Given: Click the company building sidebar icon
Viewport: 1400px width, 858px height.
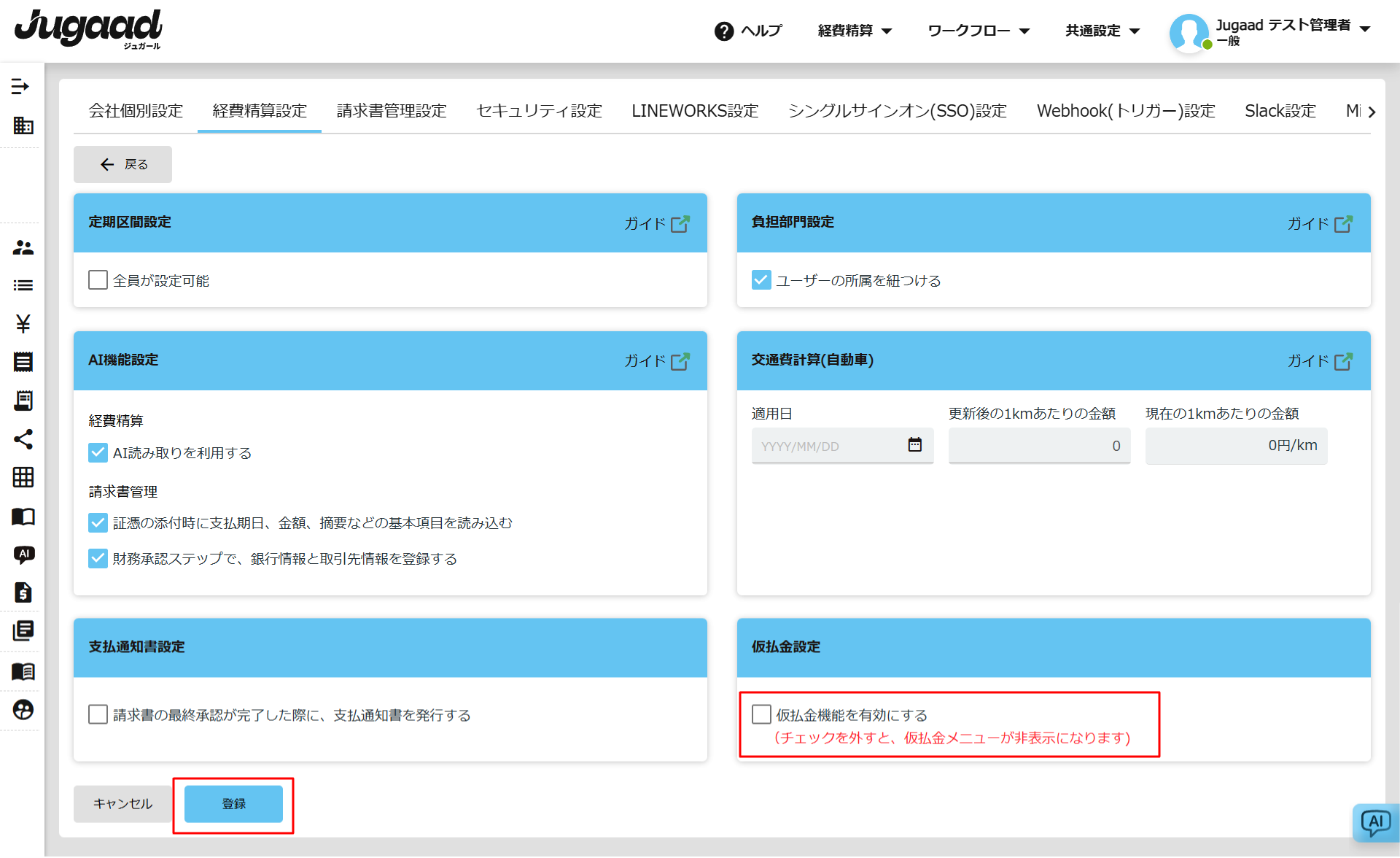Looking at the screenshot, I should [x=23, y=125].
